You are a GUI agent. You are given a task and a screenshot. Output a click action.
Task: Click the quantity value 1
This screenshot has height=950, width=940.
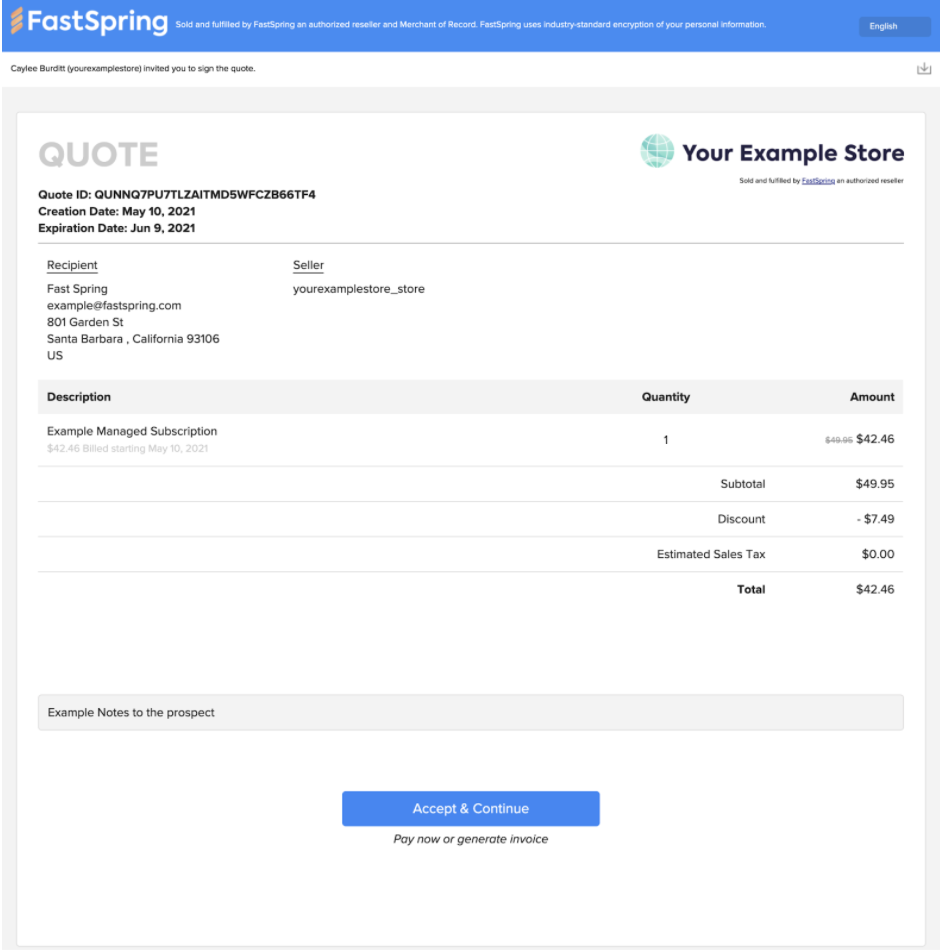click(665, 440)
